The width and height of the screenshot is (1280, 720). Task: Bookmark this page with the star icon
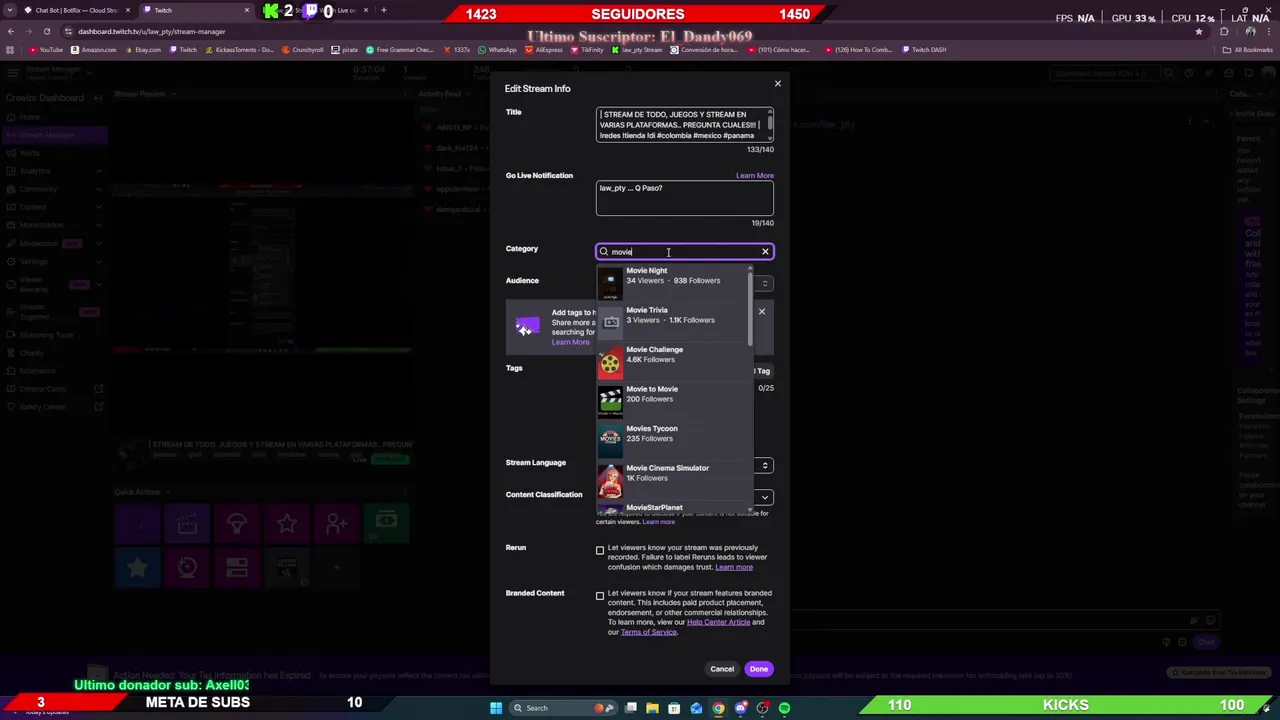[x=1198, y=31]
